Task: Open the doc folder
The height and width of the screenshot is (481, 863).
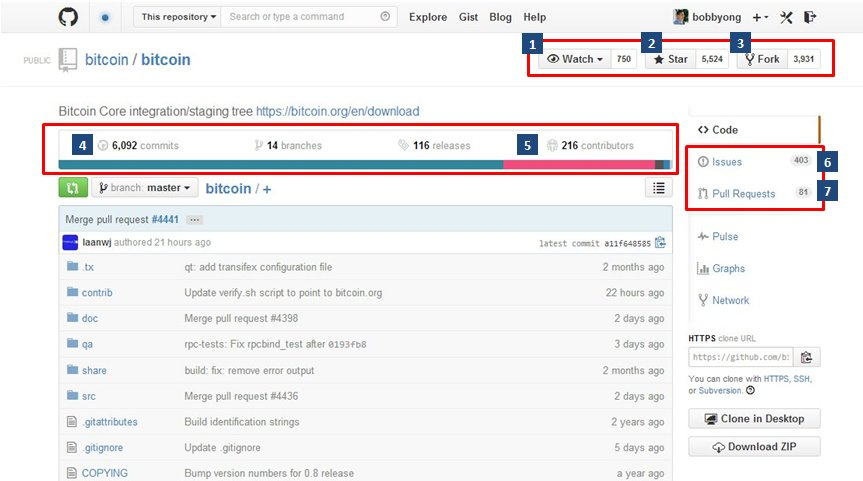Action: 90,318
